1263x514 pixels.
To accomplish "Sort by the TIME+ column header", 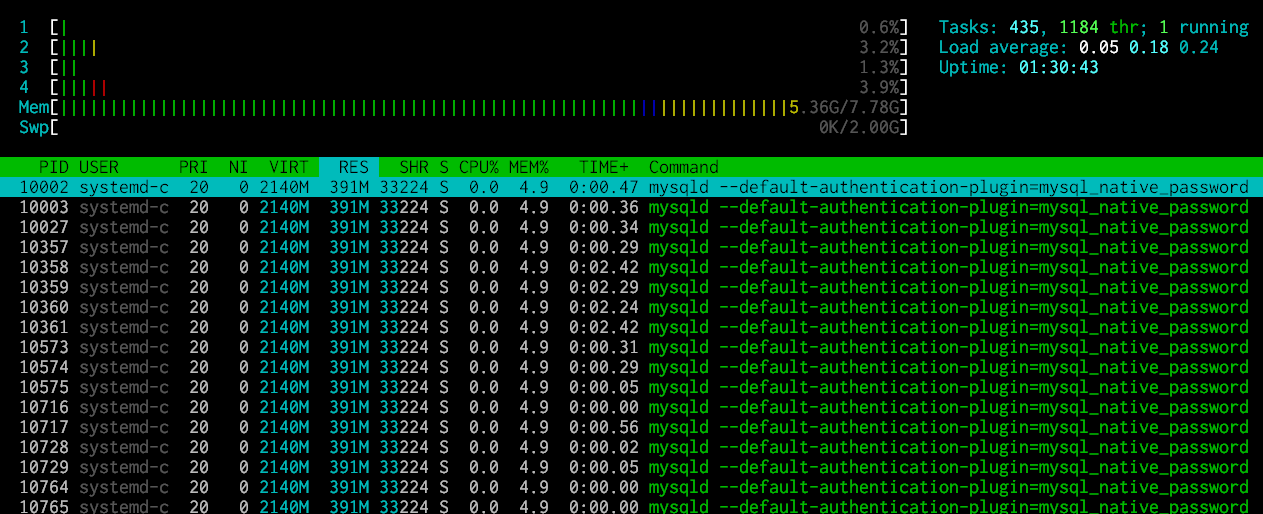I will coord(604,167).
